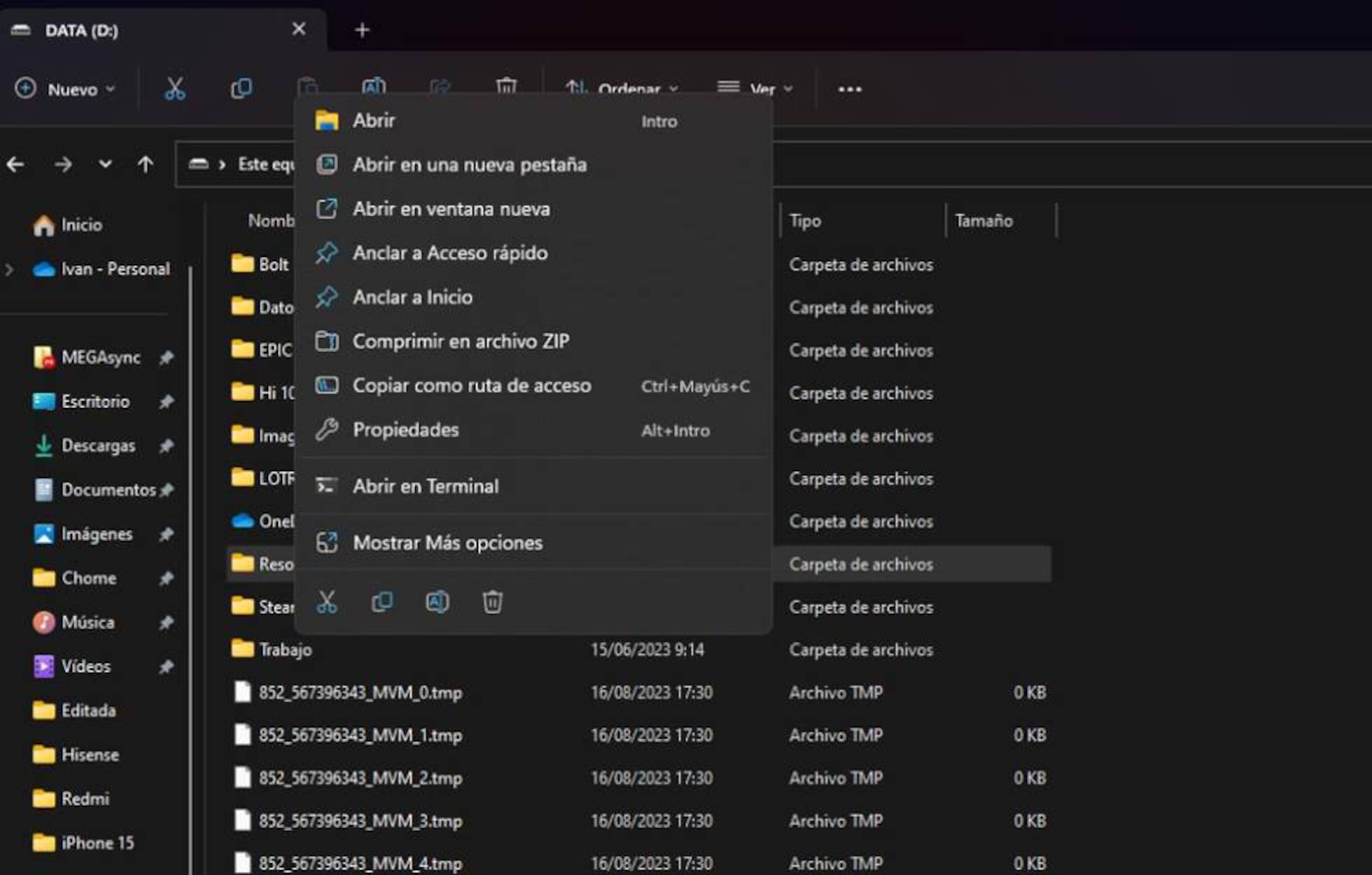The width and height of the screenshot is (1372, 875).
Task: Choose Comprimir en archivo ZIP
Action: point(461,342)
